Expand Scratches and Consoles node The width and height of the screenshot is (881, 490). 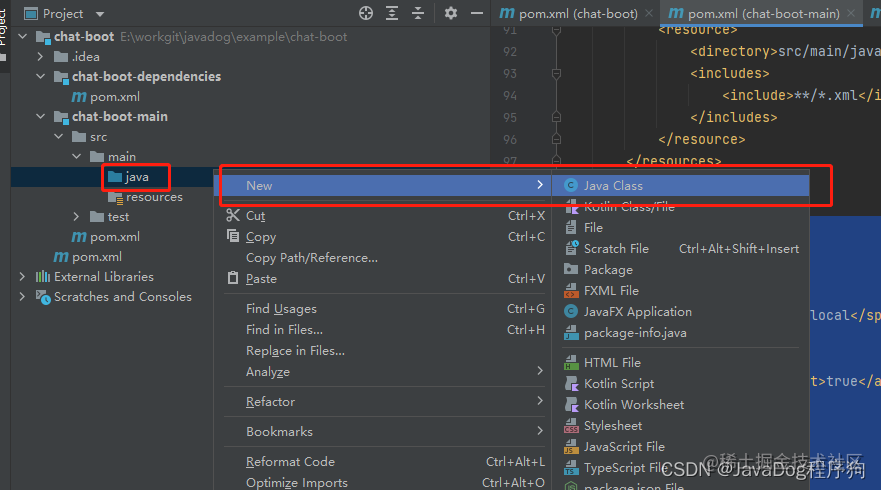point(22,297)
